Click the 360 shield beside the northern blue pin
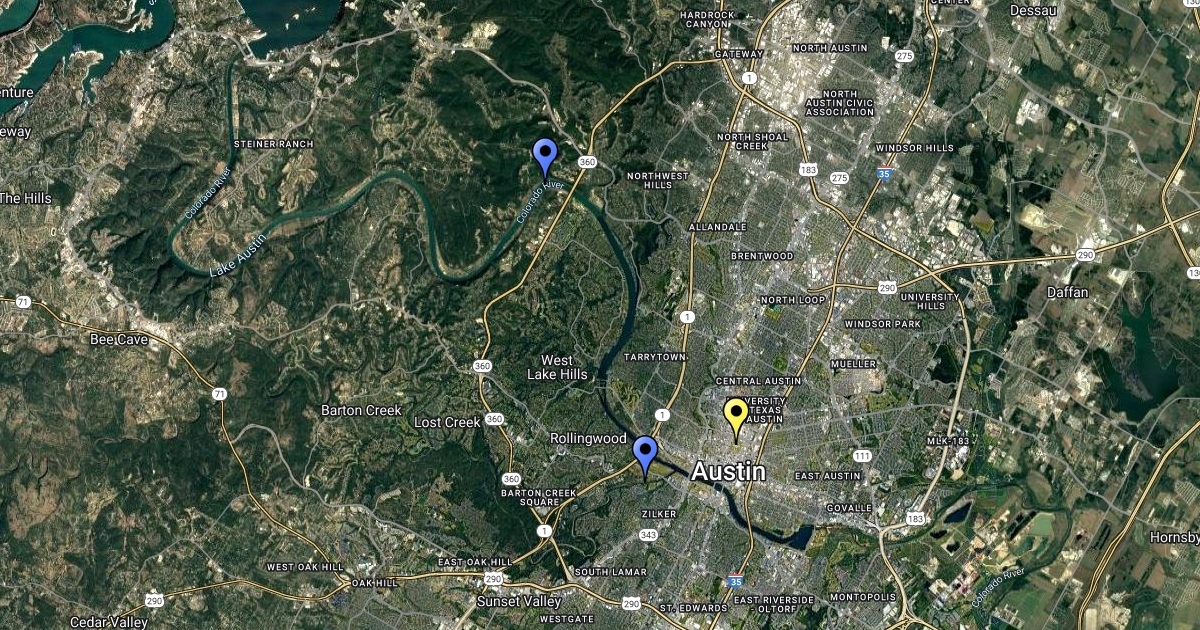1200x630 pixels. click(x=588, y=162)
